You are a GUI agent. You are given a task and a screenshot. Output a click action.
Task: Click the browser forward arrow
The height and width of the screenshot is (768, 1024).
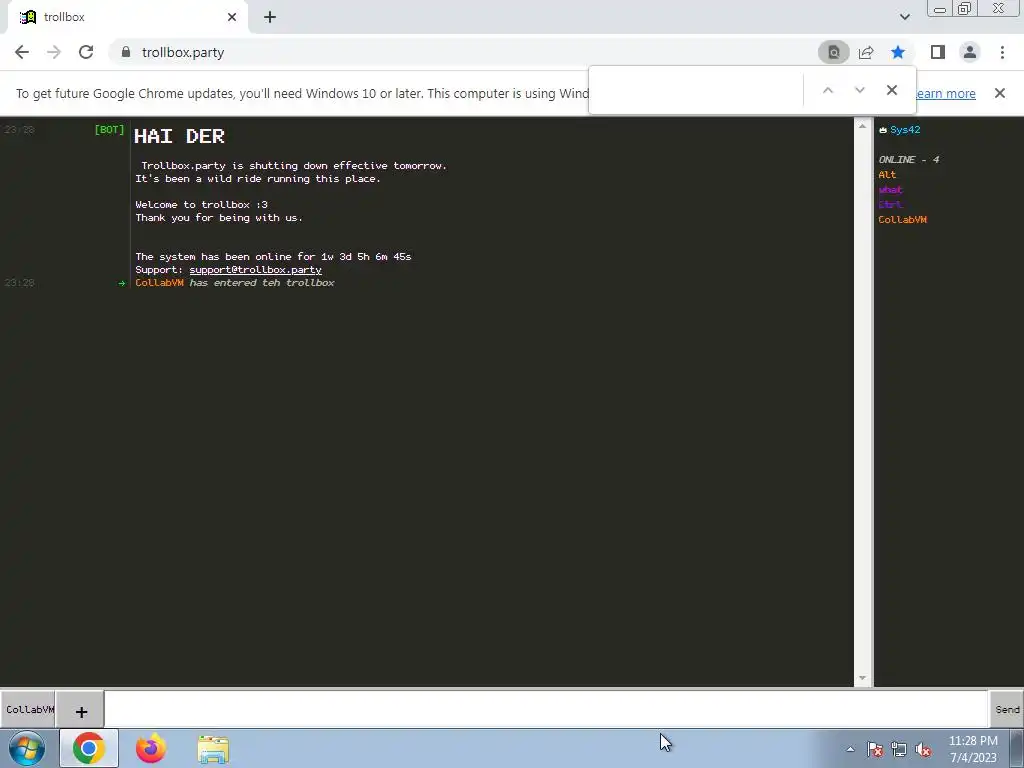coord(54,52)
